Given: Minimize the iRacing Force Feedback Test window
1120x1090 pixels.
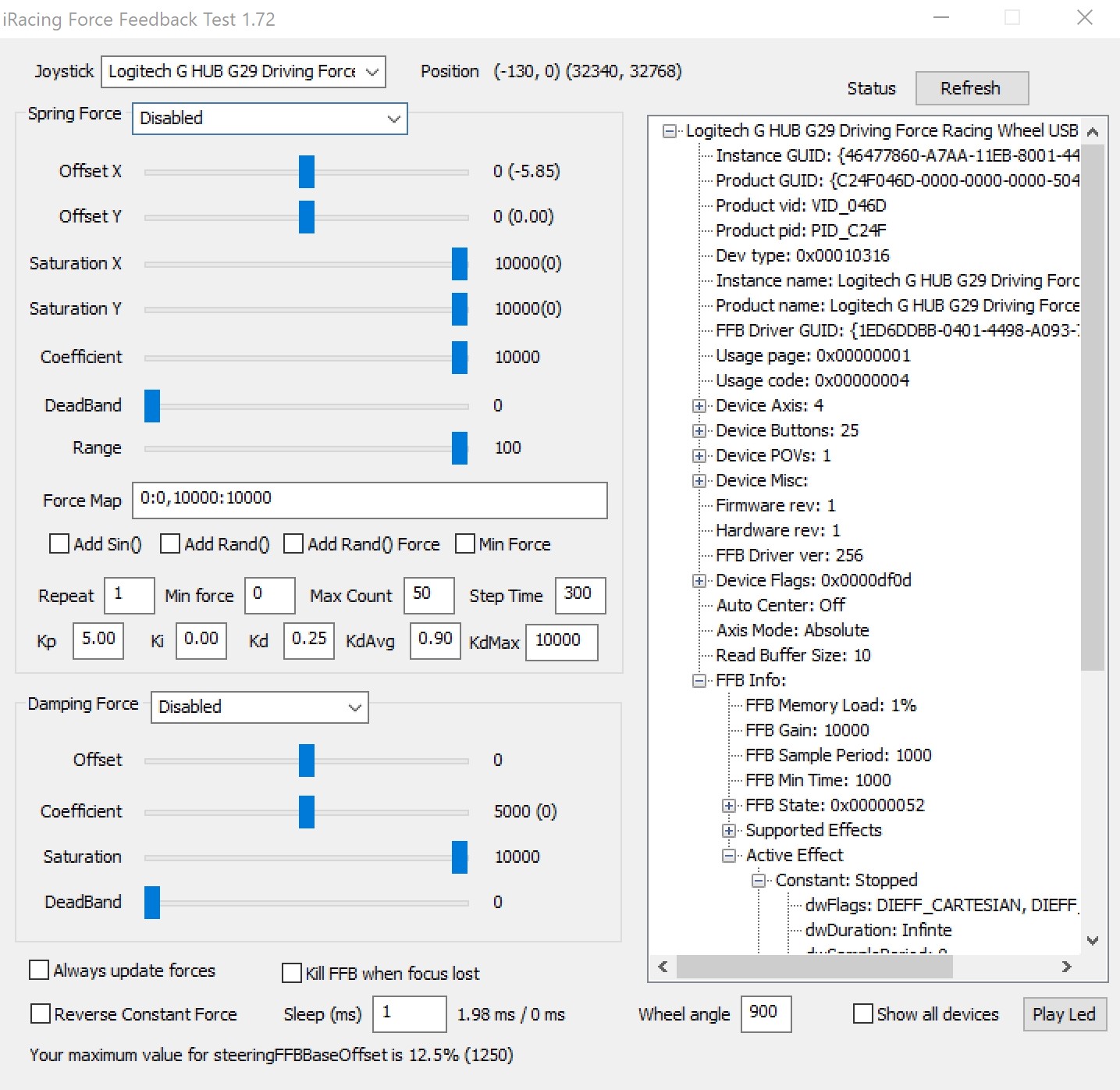Looking at the screenshot, I should pos(941,18).
